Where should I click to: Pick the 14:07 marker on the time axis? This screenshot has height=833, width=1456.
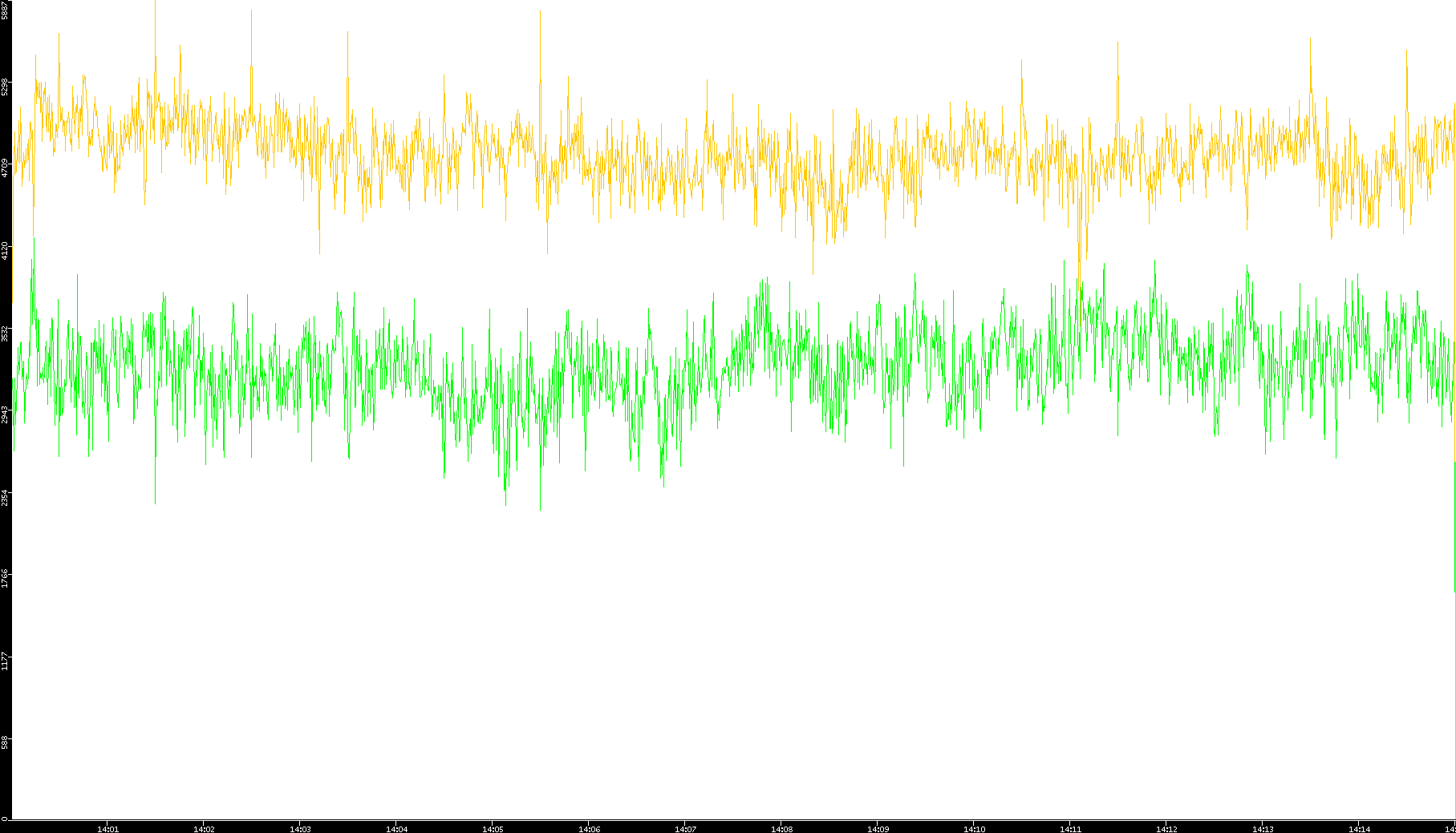685,829
